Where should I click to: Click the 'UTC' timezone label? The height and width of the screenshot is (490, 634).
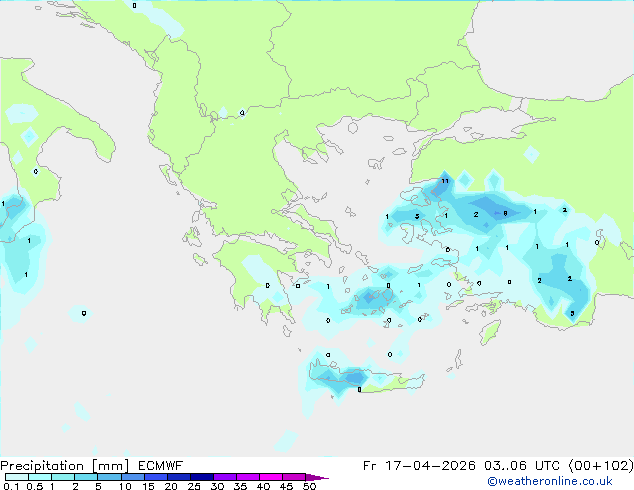[547, 466]
